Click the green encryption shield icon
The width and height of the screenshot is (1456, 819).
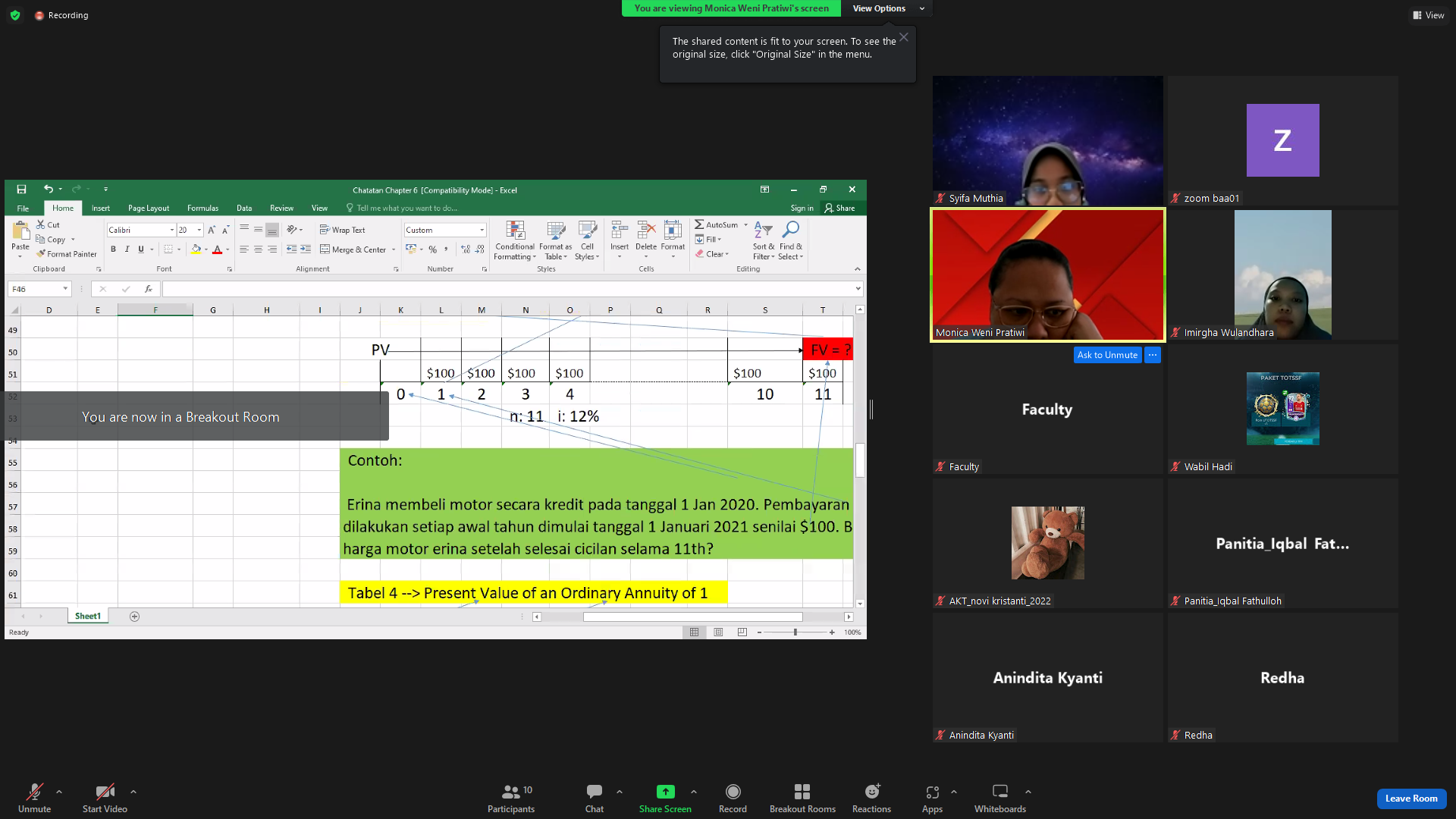tap(15, 15)
